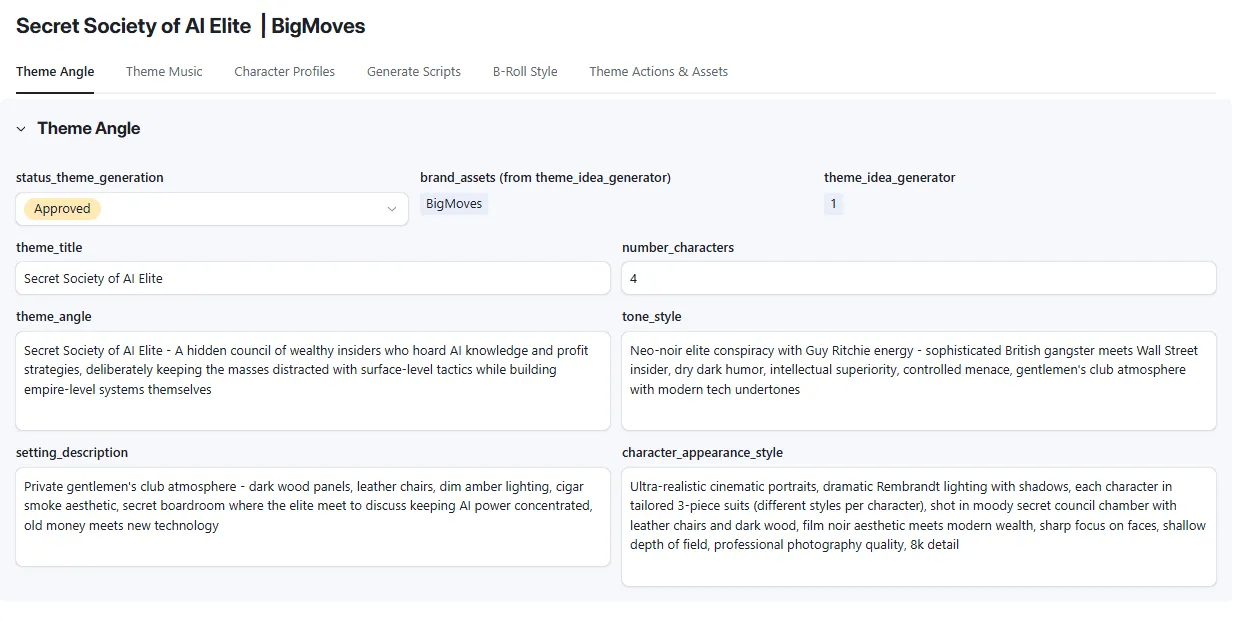Open the Theme Actions & Assets tab
Viewport: 1251px width, 621px height.
pos(658,71)
